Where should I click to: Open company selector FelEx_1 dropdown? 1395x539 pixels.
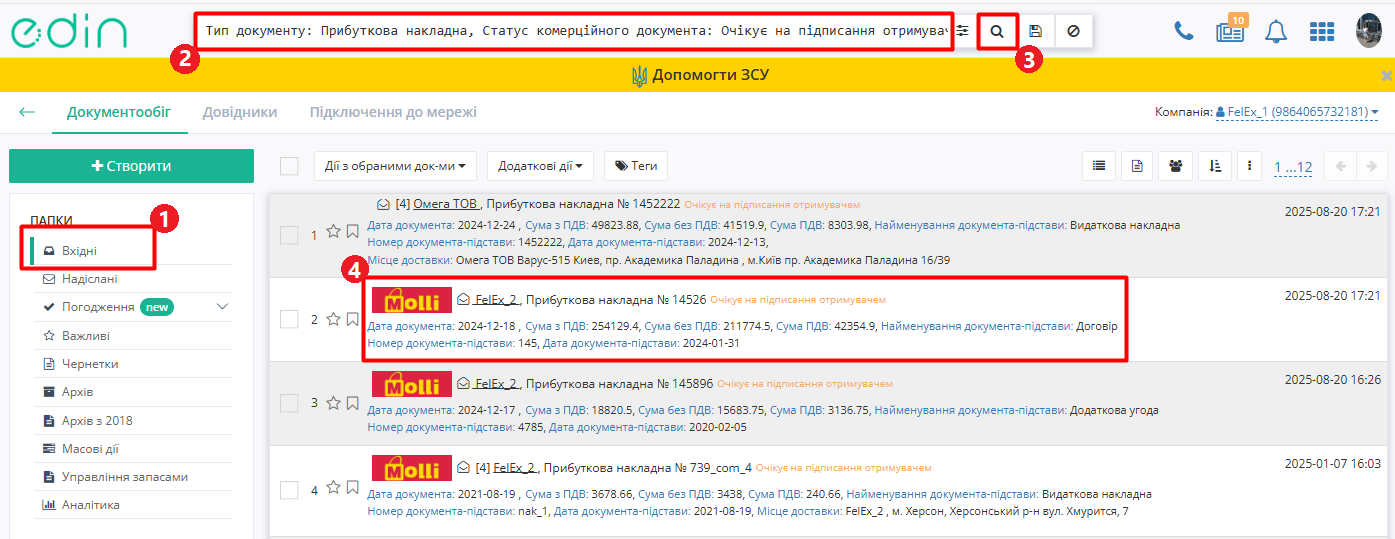(x=1297, y=112)
